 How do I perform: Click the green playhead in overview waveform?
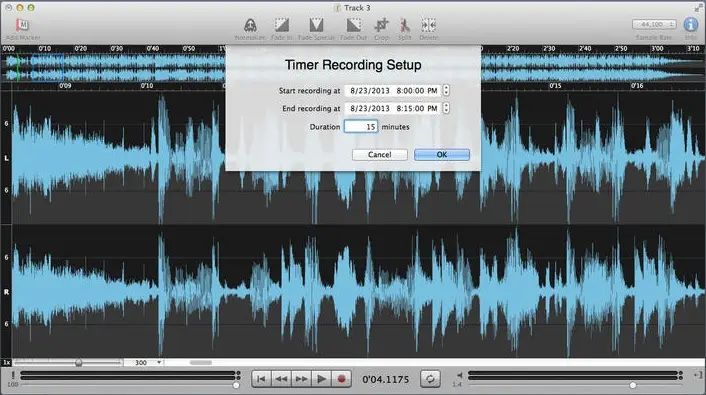coord(18,68)
